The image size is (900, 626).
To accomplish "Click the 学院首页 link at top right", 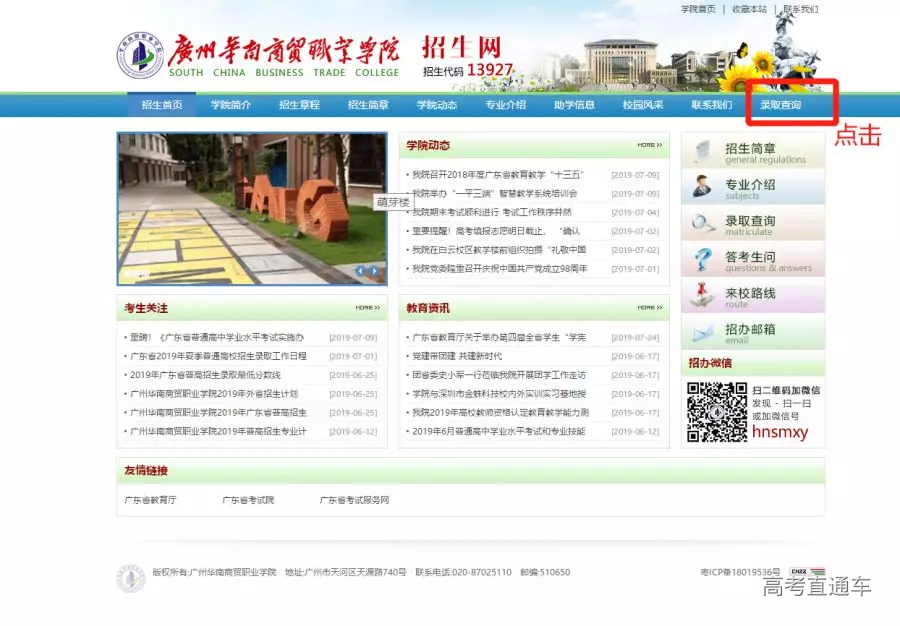I will [x=698, y=9].
